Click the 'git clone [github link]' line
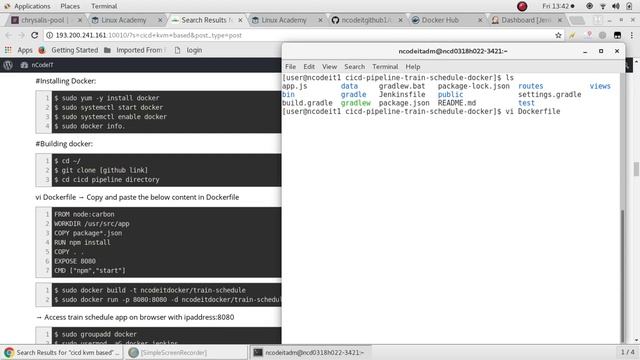Screen dimensions: 640x360 pos(101,170)
